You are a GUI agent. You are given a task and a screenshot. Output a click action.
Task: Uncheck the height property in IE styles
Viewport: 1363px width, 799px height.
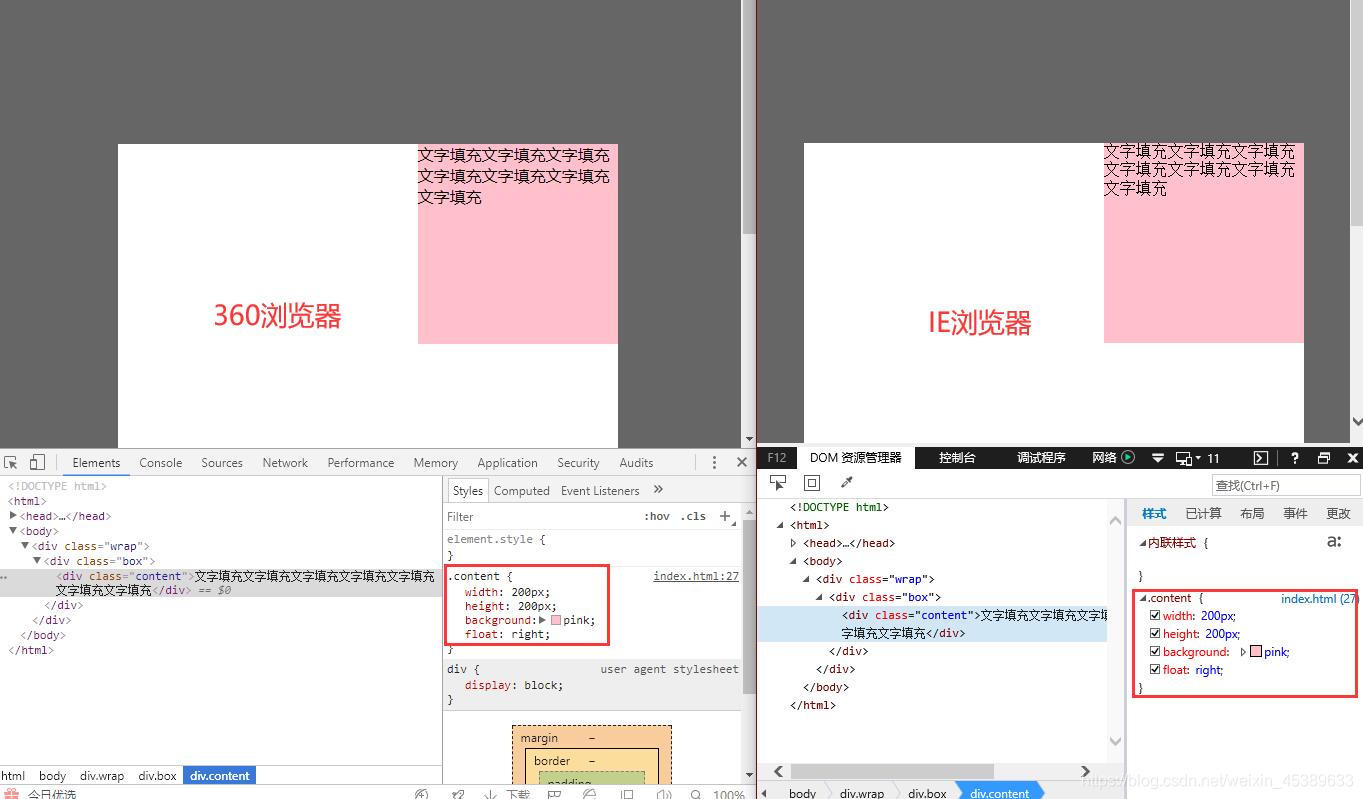pos(1155,634)
